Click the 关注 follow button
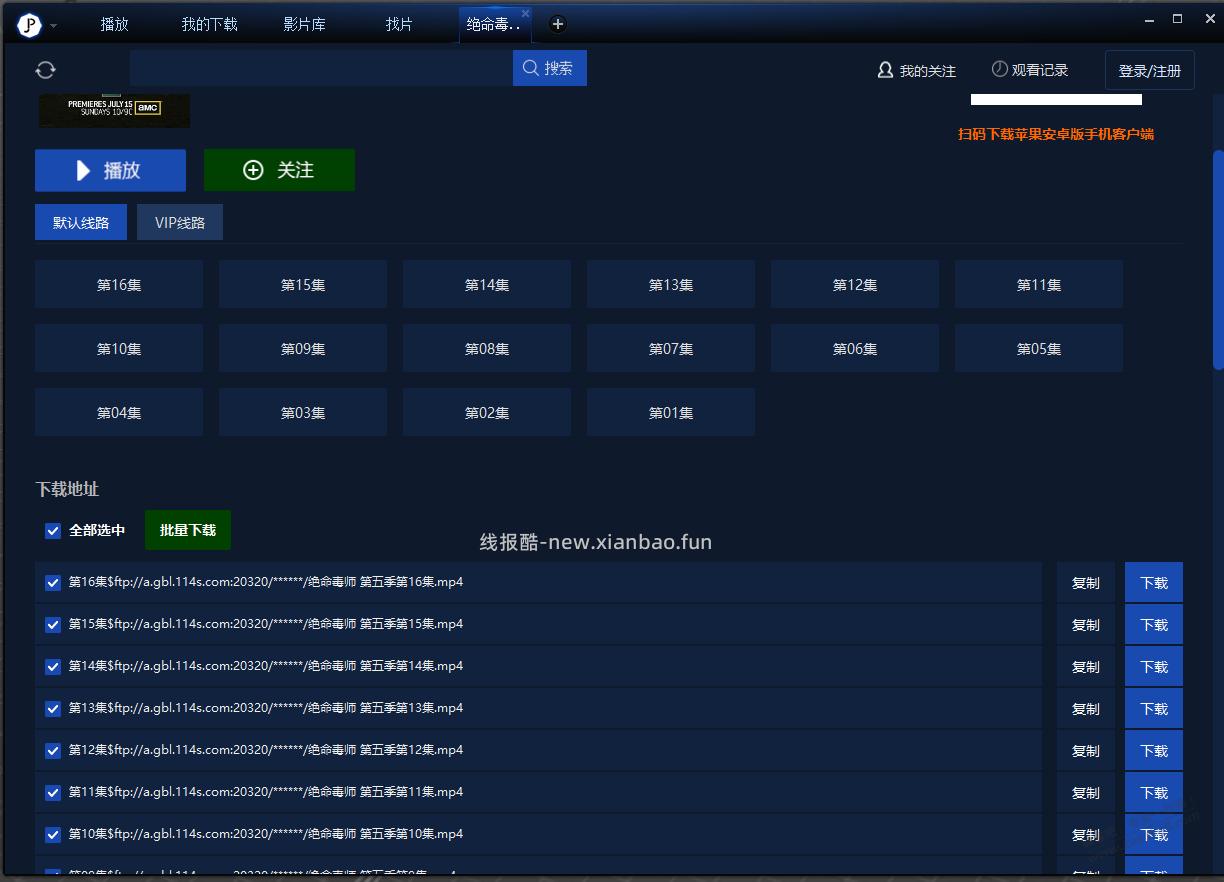 279,171
